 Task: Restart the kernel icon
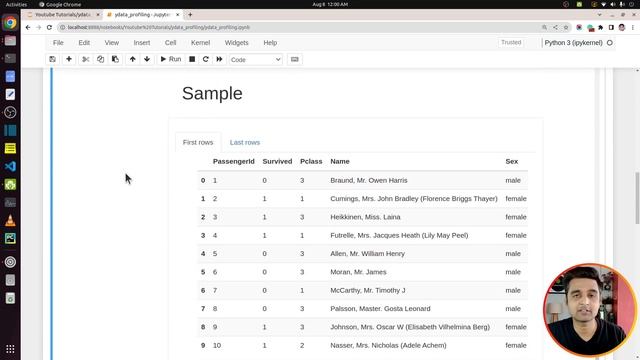(206, 59)
